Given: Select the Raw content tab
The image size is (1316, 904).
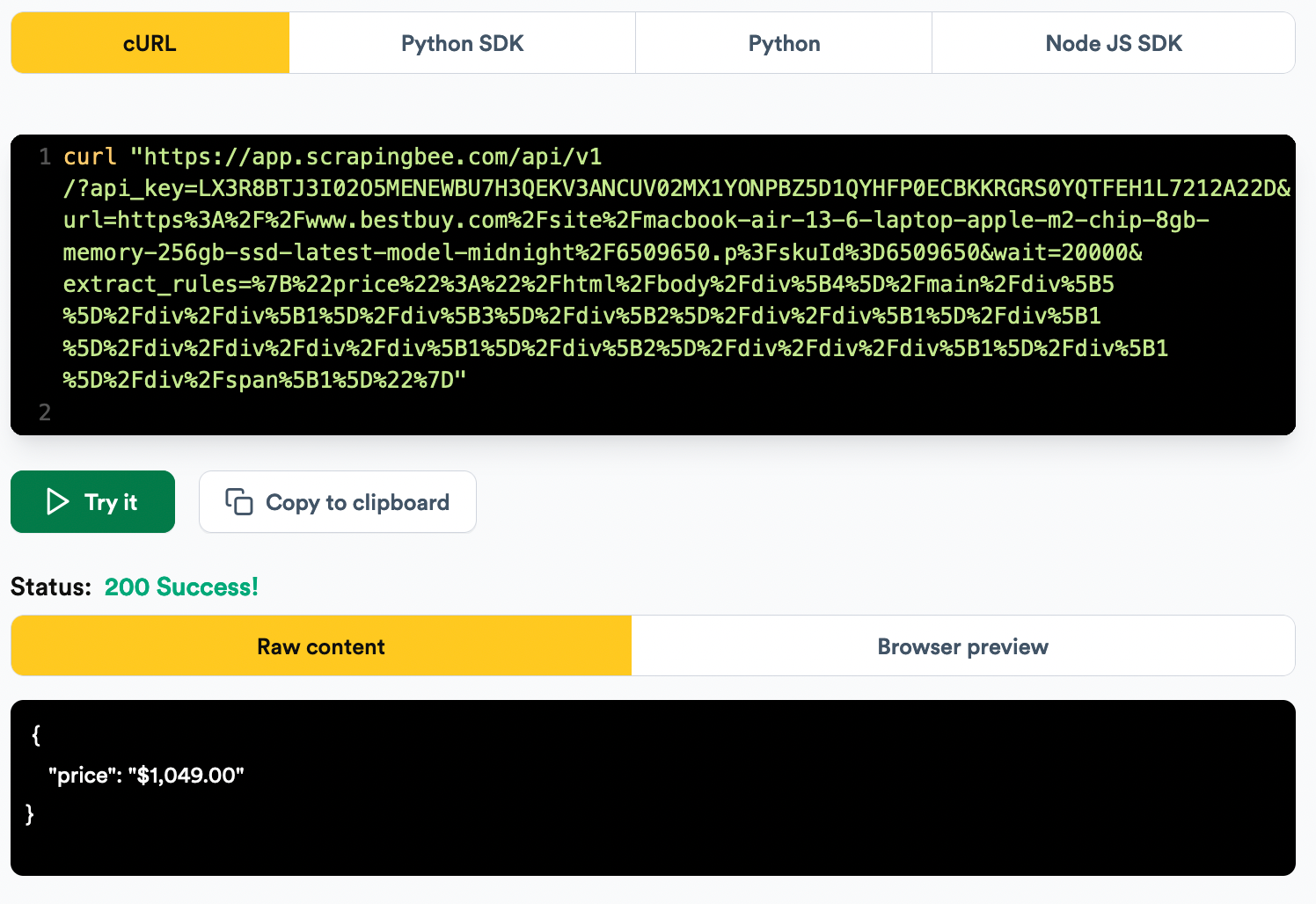Looking at the screenshot, I should [320, 645].
